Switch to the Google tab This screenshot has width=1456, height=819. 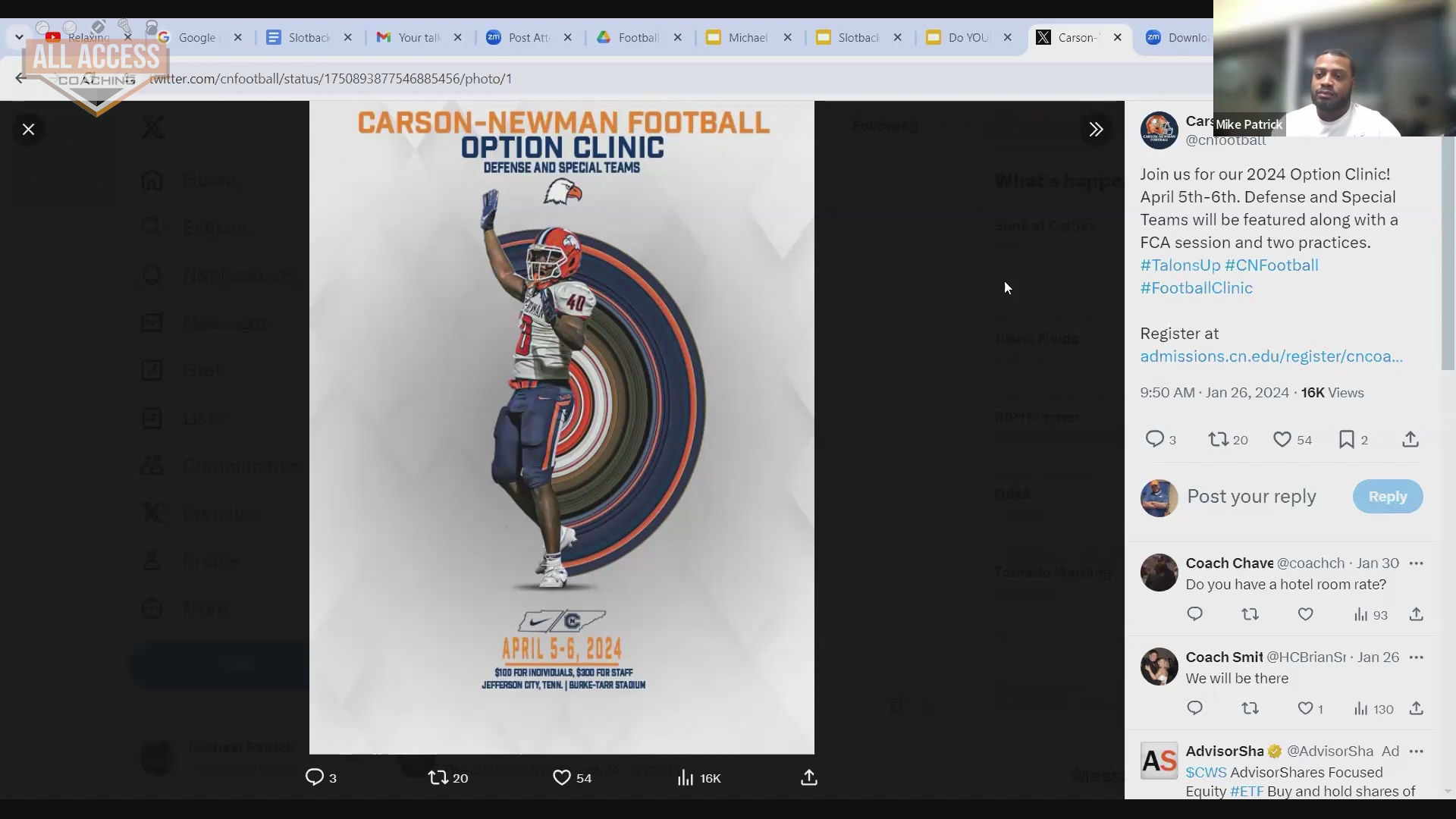click(197, 37)
